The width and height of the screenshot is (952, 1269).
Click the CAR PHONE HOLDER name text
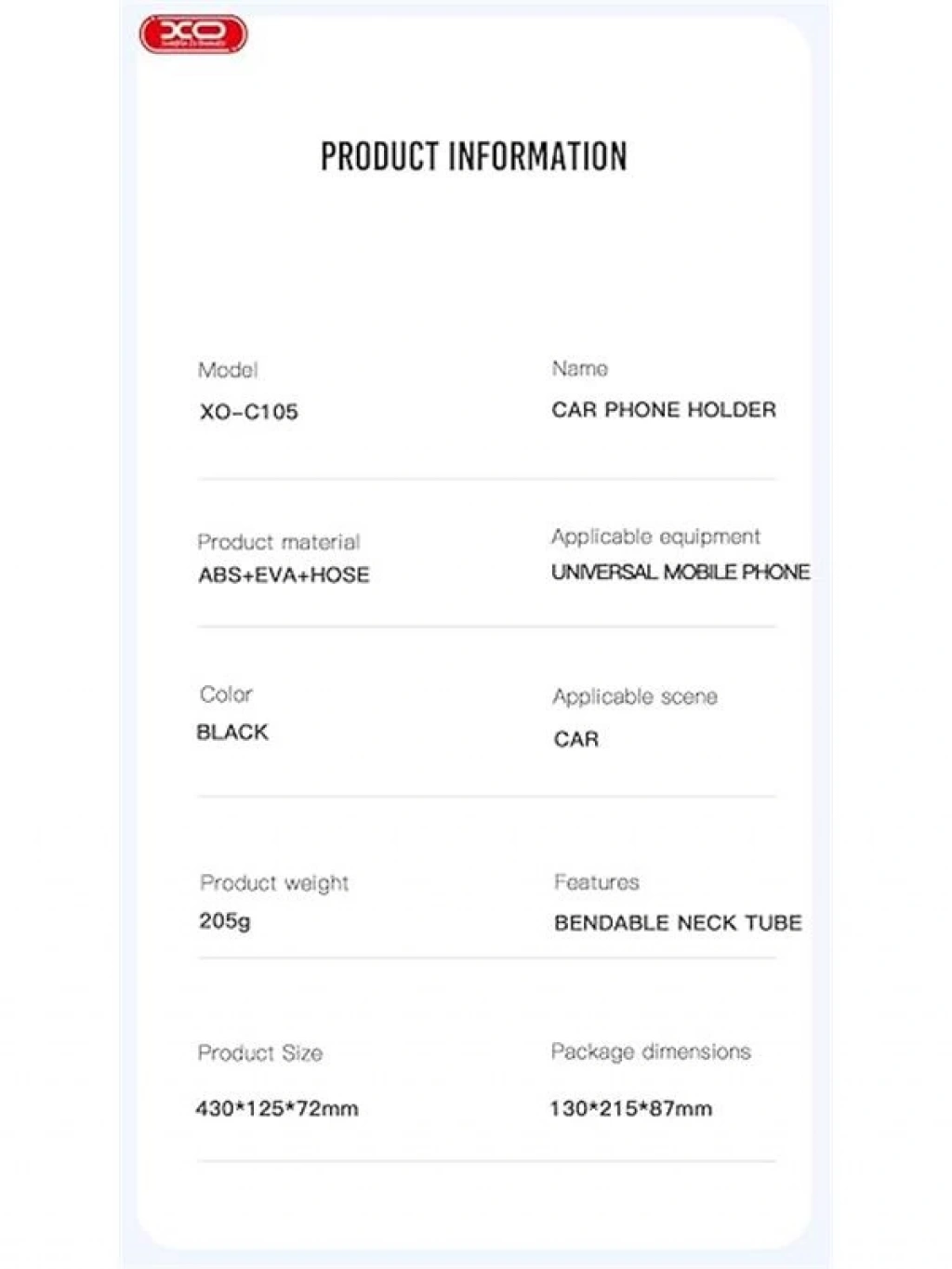coord(664,410)
